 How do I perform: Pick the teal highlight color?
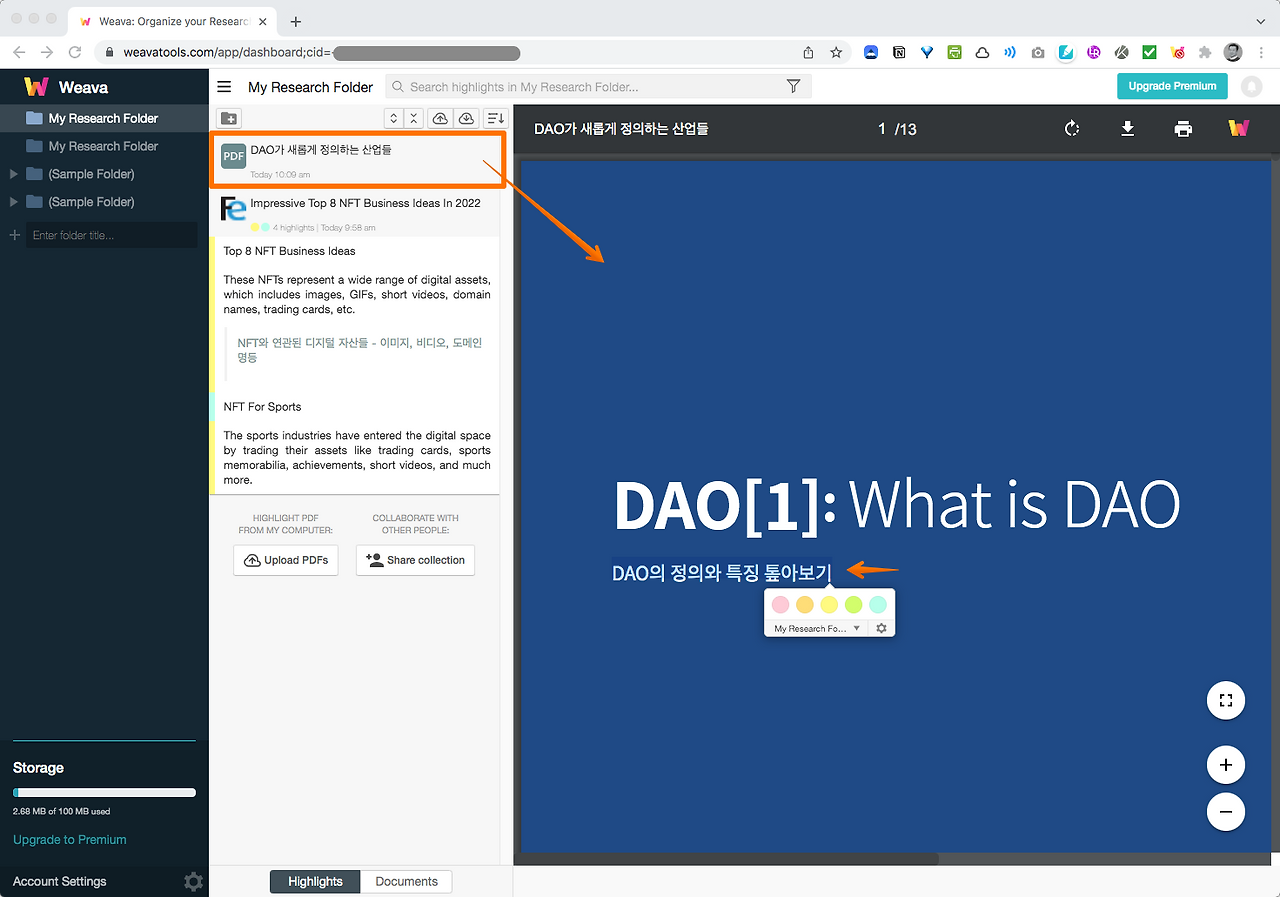pyautogui.click(x=877, y=604)
